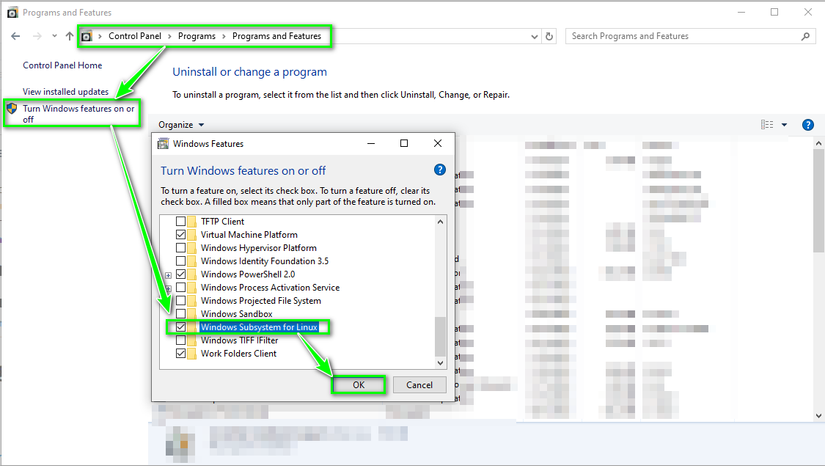
Task: Click the shield icon beside Turn Windows features
Action: (x=12, y=108)
